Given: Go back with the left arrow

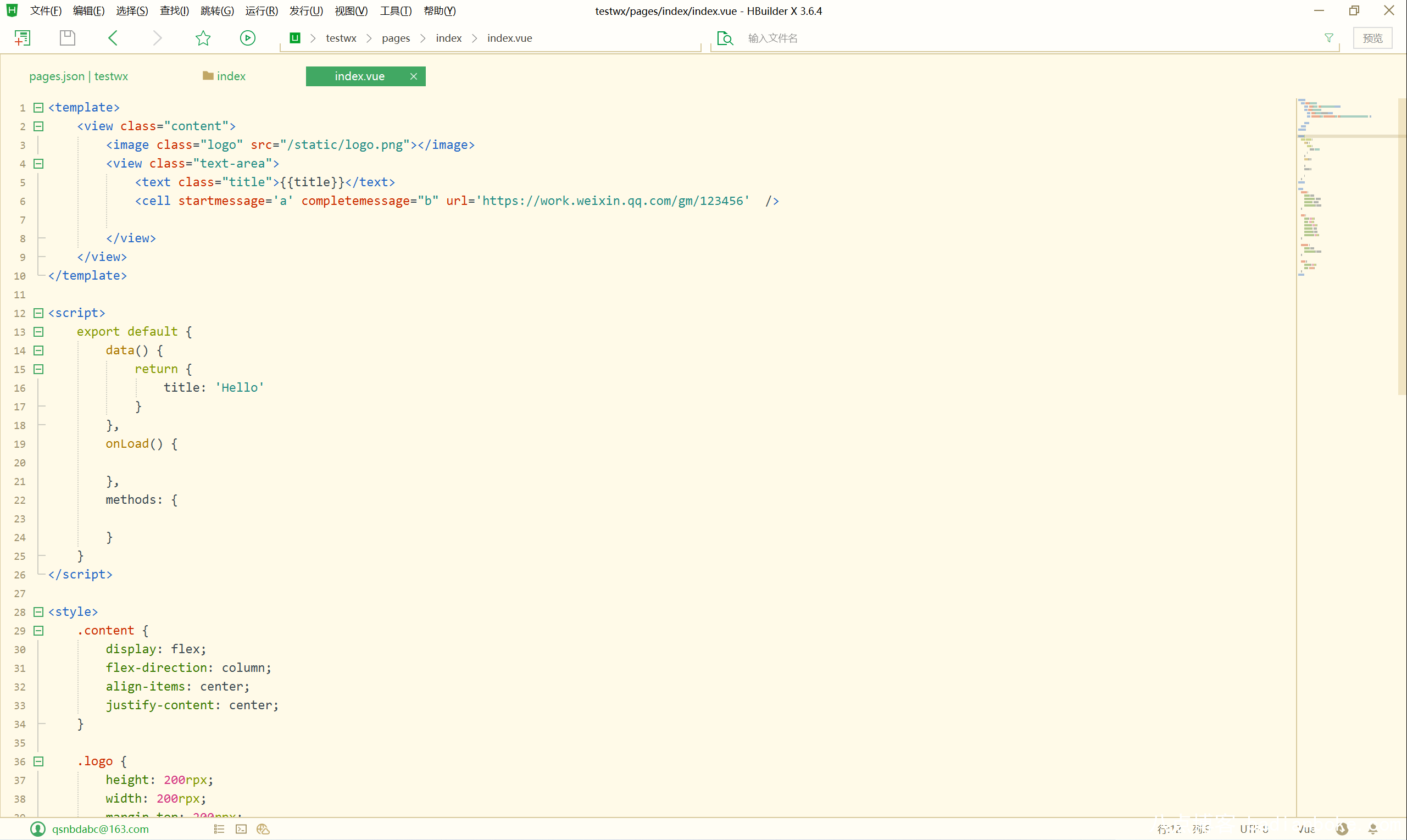Looking at the screenshot, I should (x=113, y=38).
